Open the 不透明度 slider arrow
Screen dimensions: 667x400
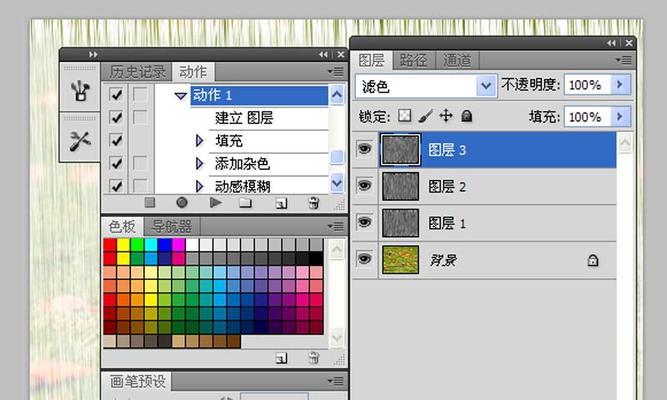[620, 85]
